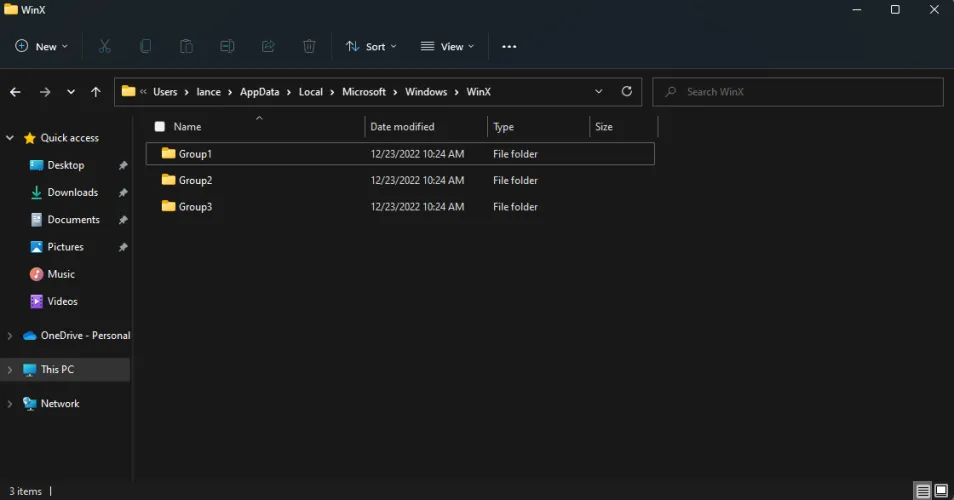
Task: Refresh the WinX folder view
Action: pyautogui.click(x=627, y=92)
